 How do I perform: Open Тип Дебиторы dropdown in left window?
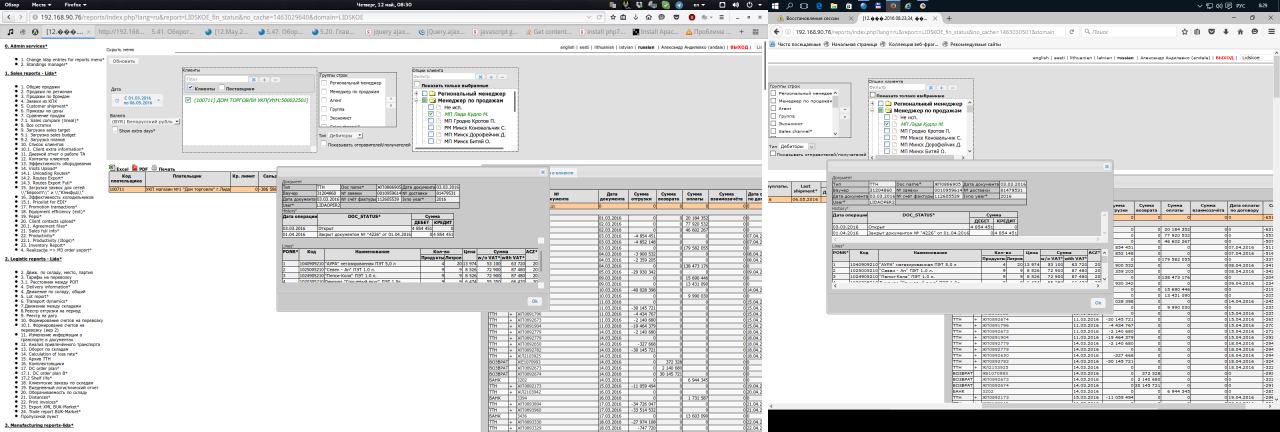click(345, 135)
